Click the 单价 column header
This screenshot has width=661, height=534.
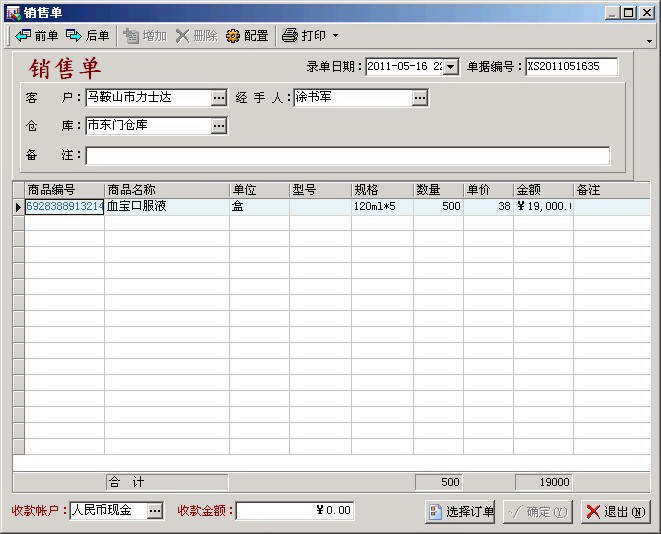point(489,190)
